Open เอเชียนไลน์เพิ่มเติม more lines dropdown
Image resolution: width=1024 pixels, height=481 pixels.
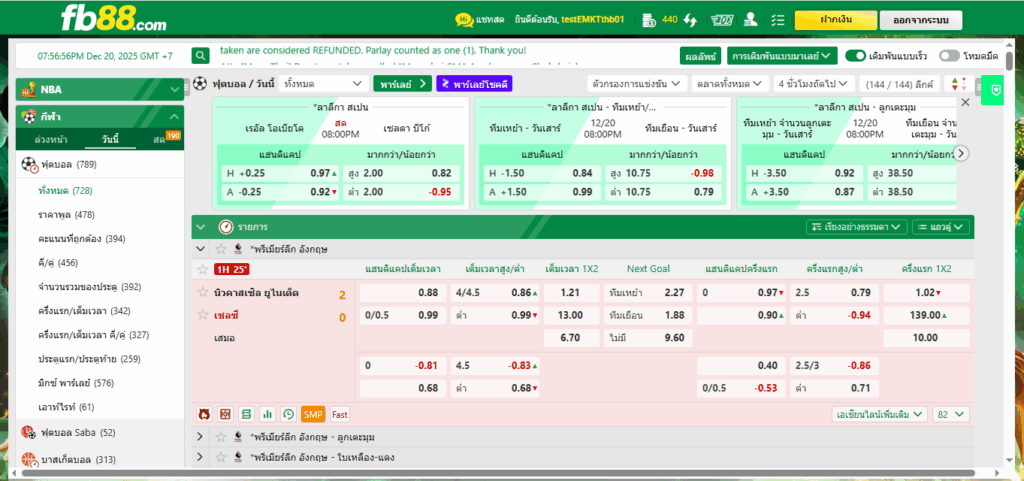click(880, 414)
